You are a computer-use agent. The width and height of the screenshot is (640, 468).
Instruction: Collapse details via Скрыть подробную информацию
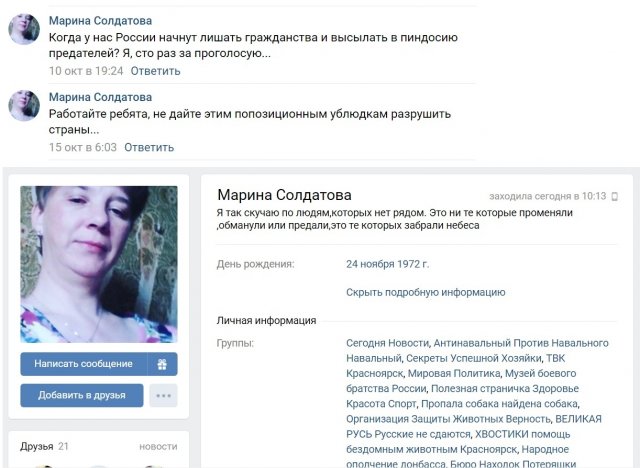[426, 292]
